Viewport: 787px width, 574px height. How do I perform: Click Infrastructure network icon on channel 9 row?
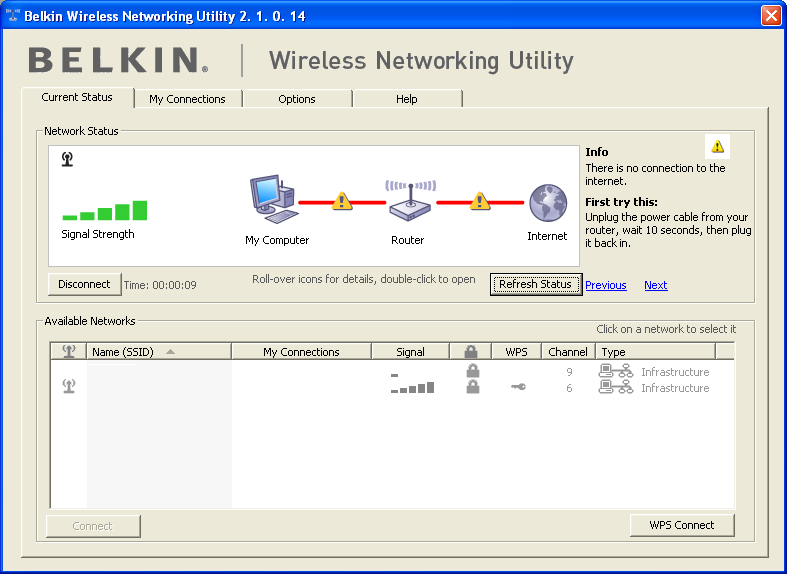click(x=616, y=371)
